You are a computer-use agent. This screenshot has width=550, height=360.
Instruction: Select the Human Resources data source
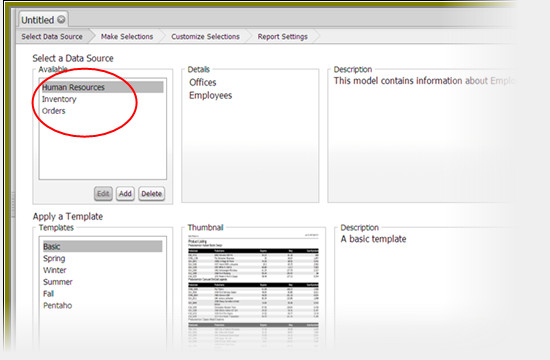pos(102,87)
